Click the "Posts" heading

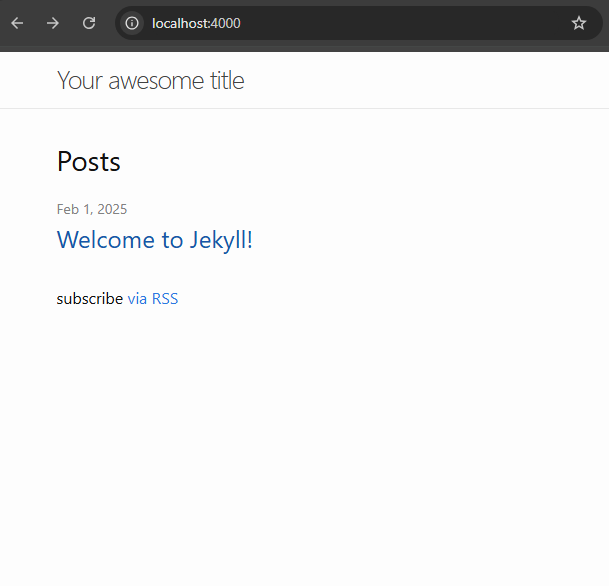click(89, 161)
